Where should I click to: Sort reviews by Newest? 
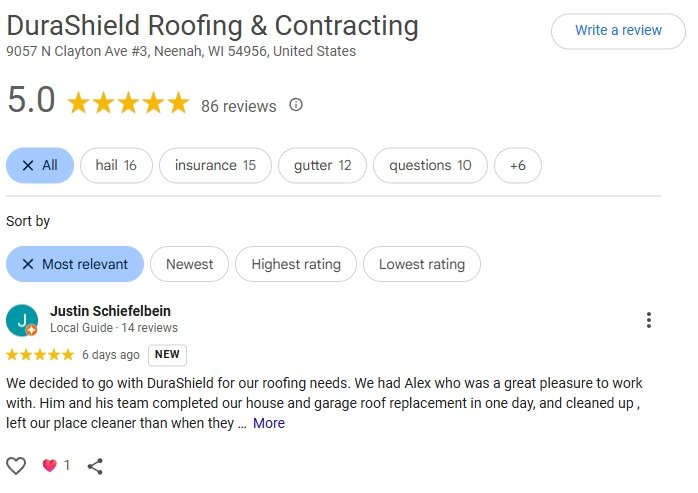click(189, 264)
